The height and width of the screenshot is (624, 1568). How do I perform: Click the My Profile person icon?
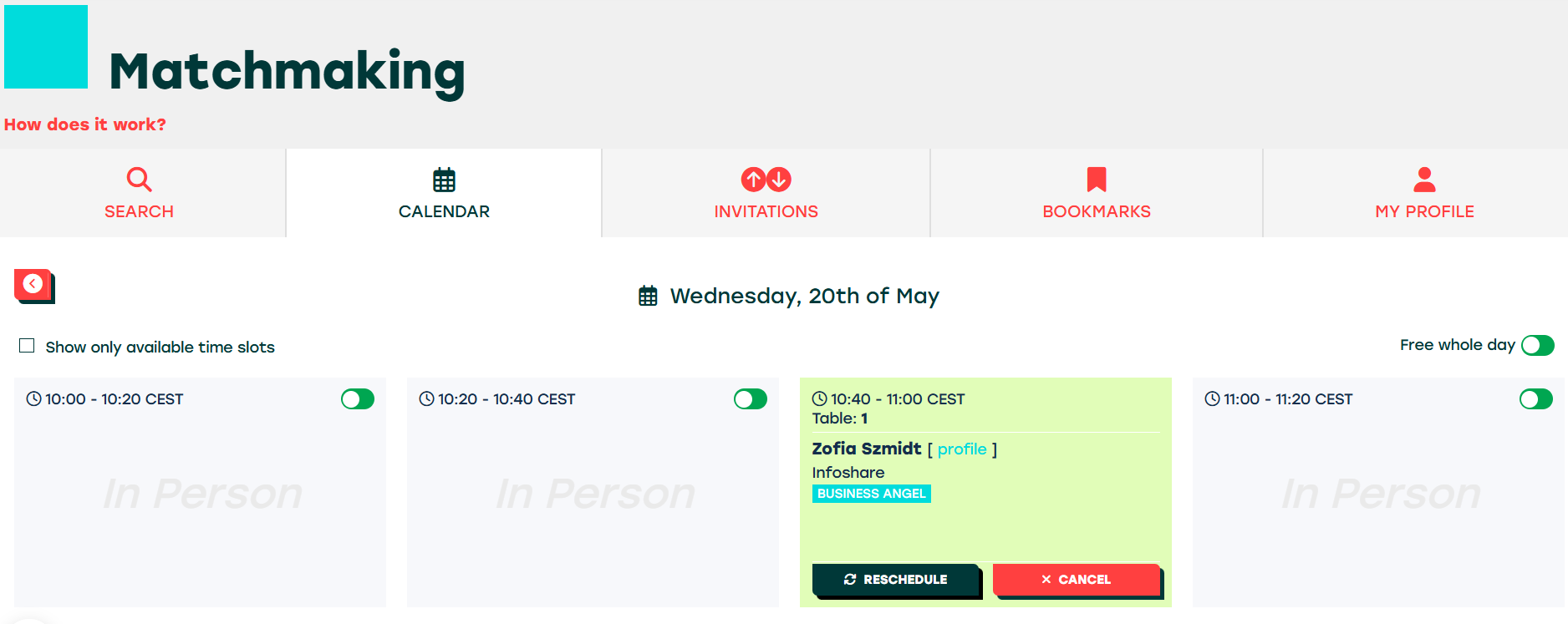1424,180
